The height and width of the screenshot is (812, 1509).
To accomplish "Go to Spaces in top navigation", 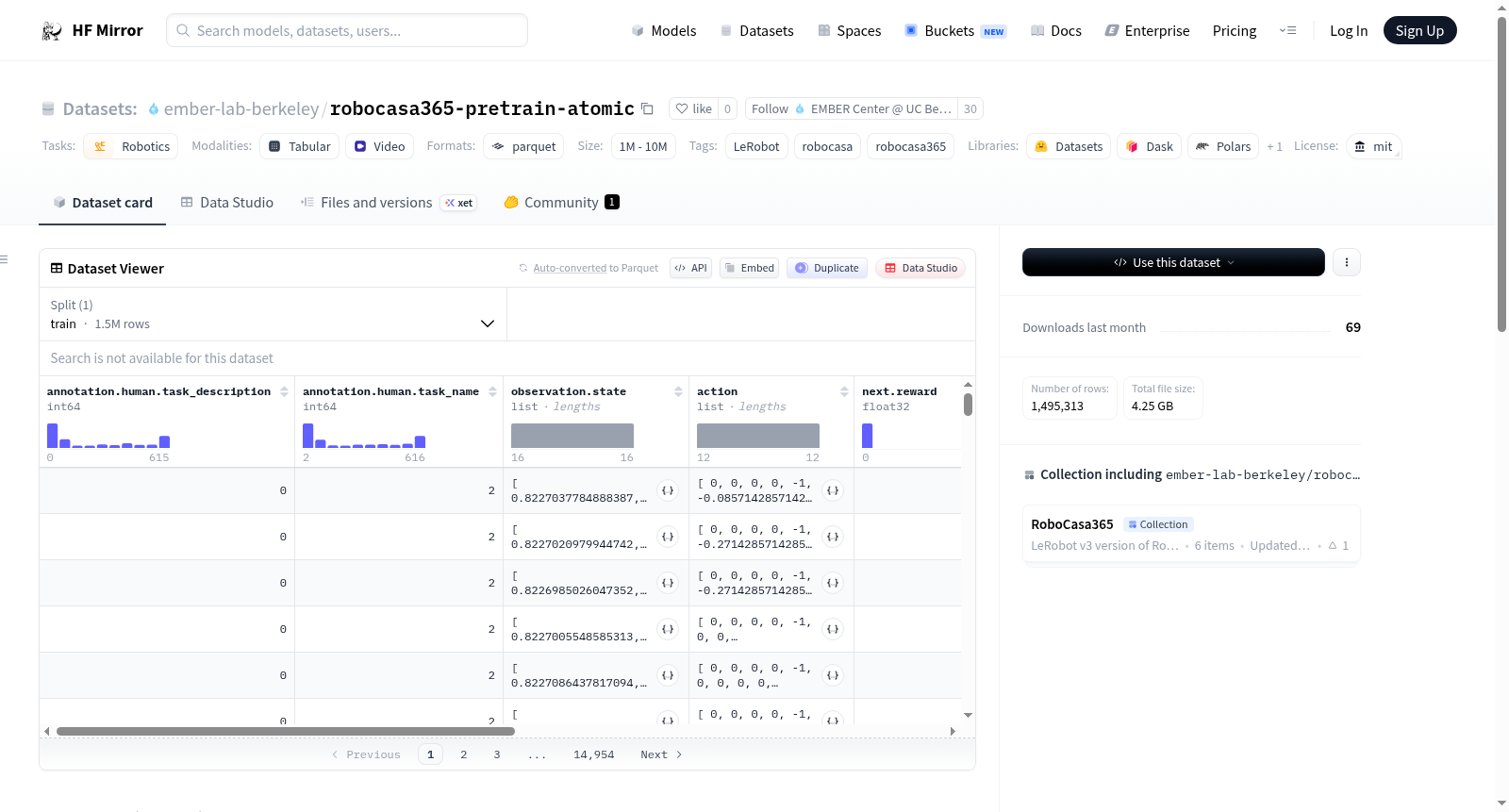I will 850,31.
